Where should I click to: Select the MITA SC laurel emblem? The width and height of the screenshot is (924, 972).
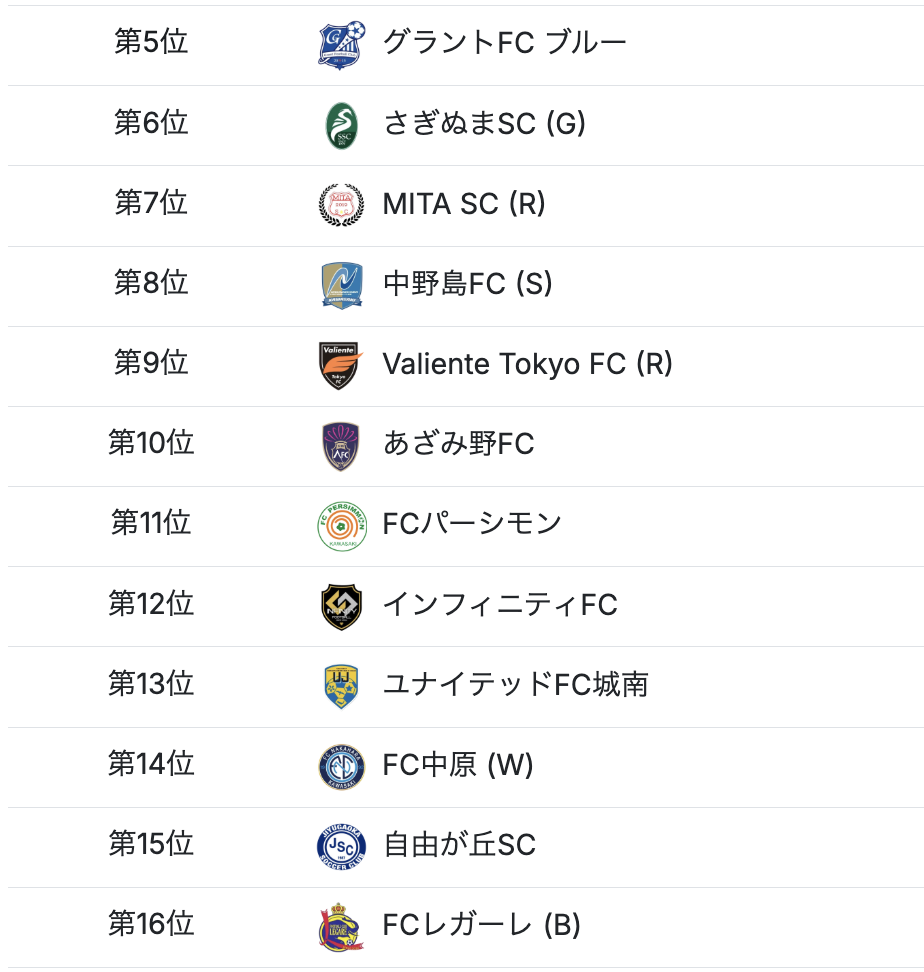341,205
